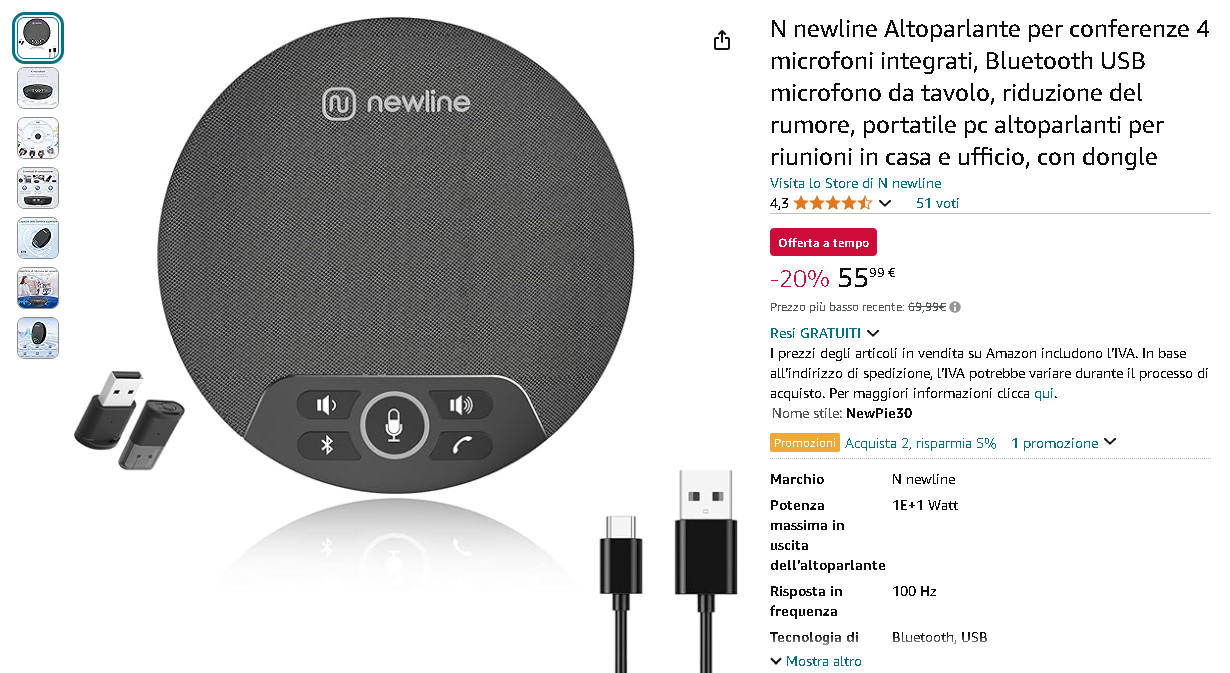Viewport: 1230px width, 673px height.
Task: Click the Offerta a tempo badge
Action: point(823,243)
